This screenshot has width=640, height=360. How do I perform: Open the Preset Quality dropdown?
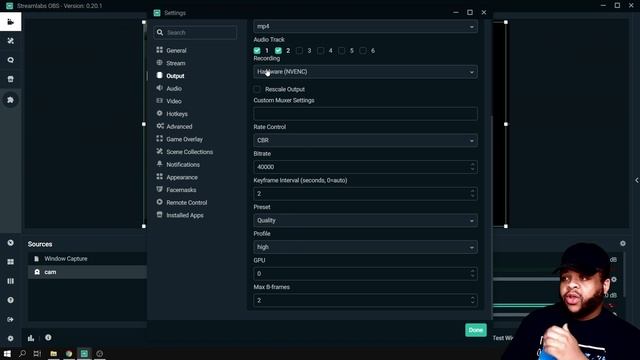coord(365,220)
